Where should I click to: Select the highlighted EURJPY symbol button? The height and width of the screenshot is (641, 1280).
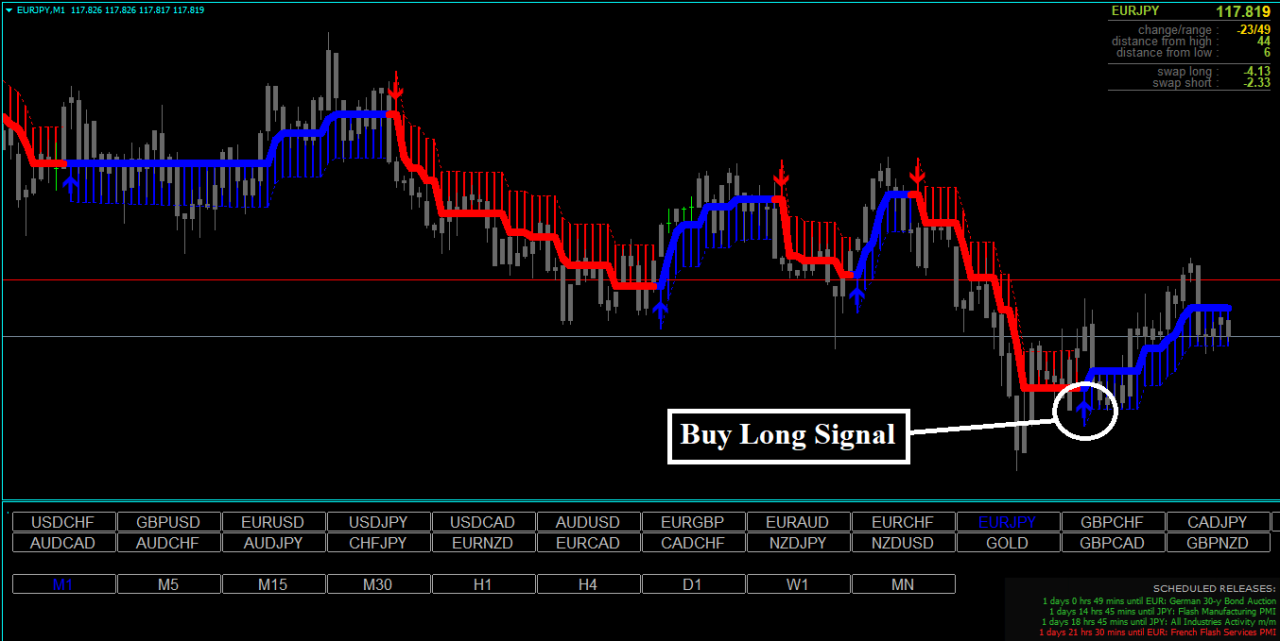click(1009, 522)
